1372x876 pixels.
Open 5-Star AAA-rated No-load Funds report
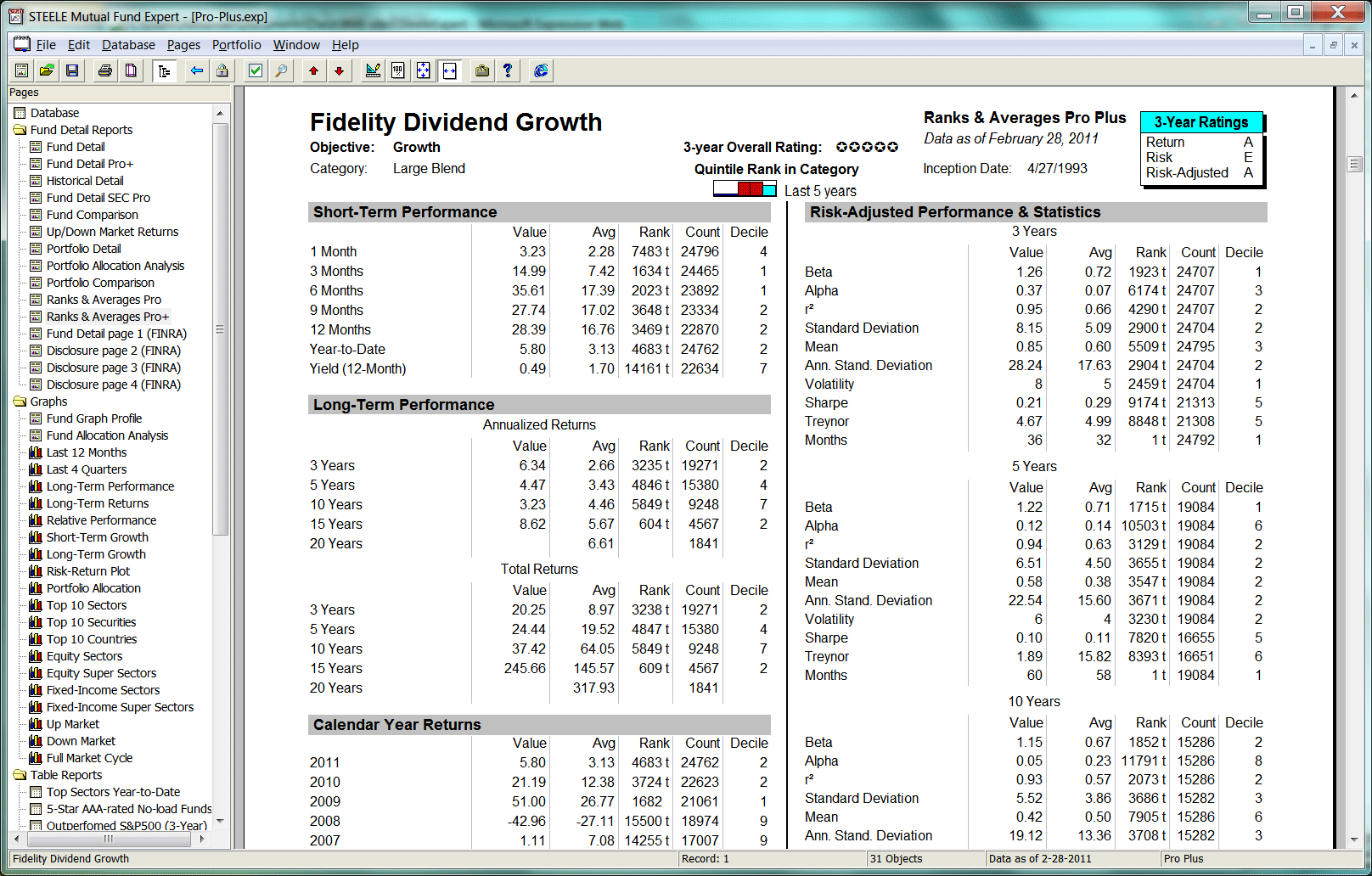click(x=128, y=809)
